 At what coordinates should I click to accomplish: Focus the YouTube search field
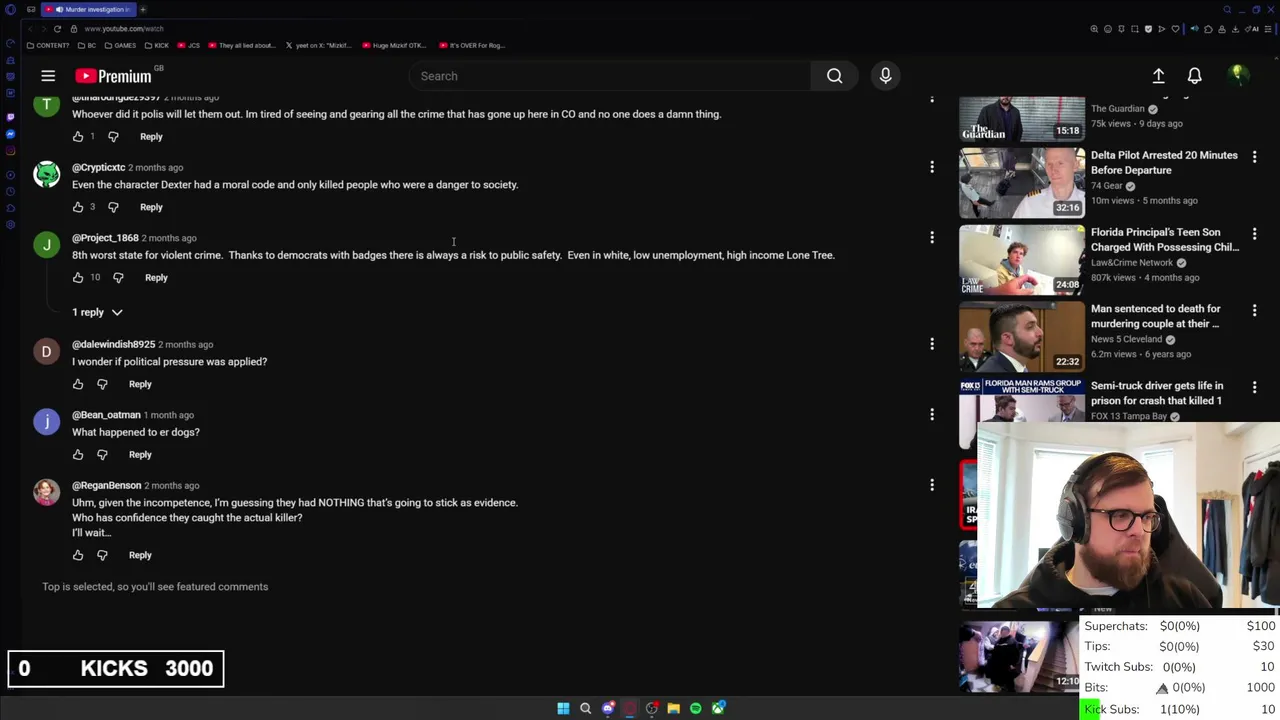click(610, 76)
